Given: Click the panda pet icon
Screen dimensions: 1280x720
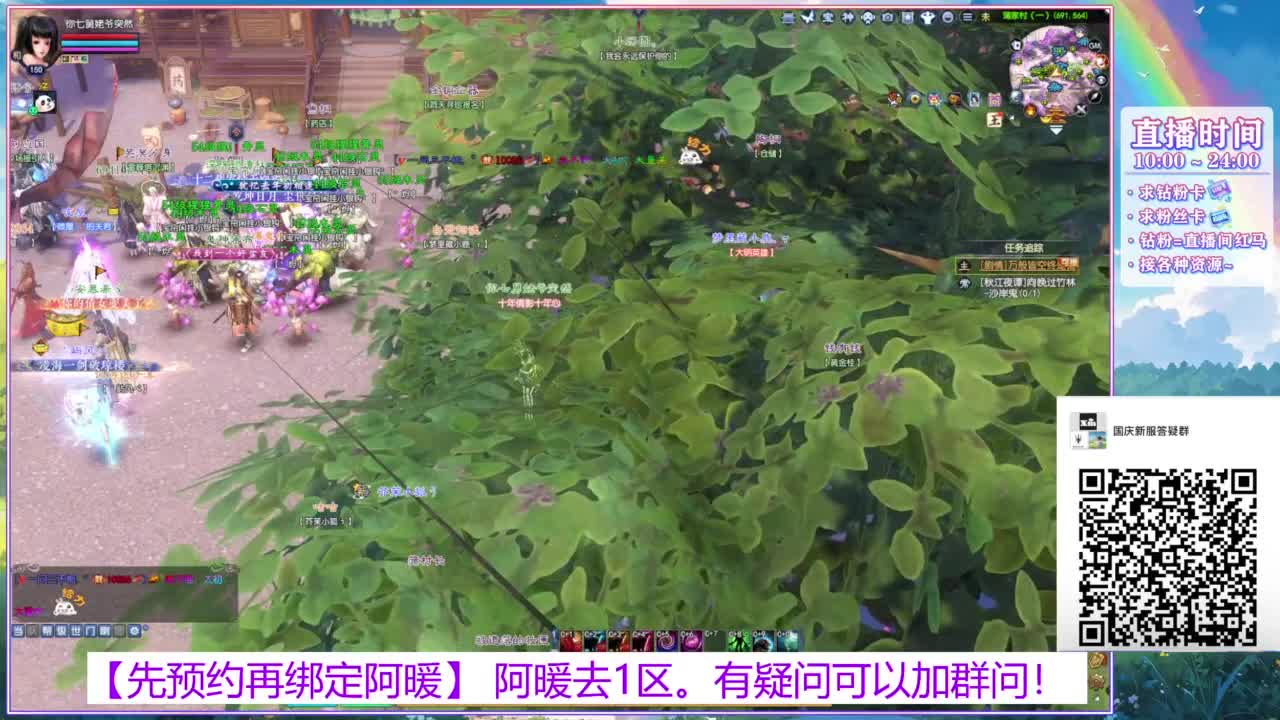Looking at the screenshot, I should tap(44, 102).
